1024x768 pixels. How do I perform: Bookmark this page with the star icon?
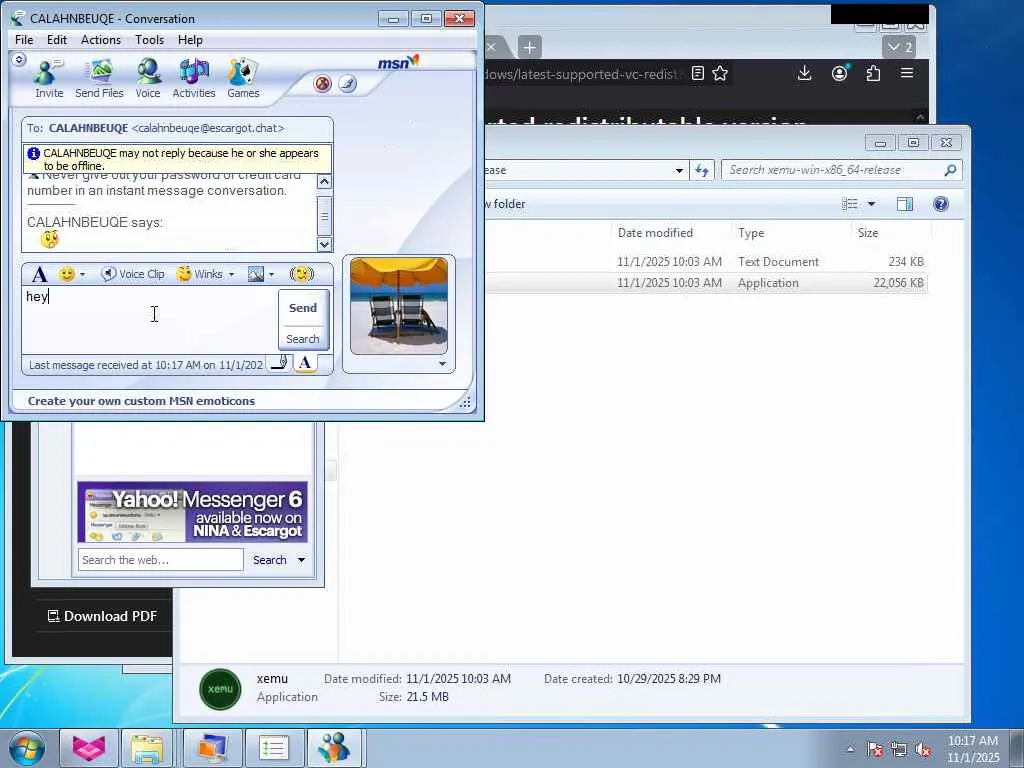[x=720, y=73]
